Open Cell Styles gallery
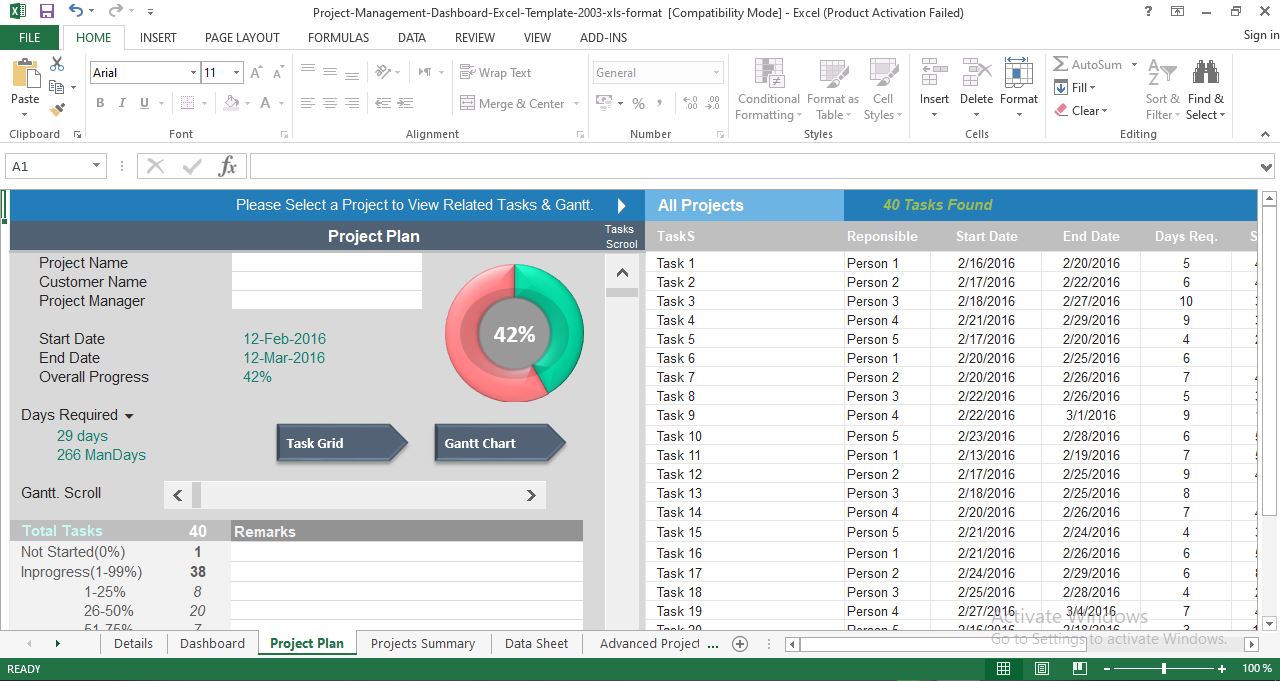Screen dimensions: 1280x681 883,90
